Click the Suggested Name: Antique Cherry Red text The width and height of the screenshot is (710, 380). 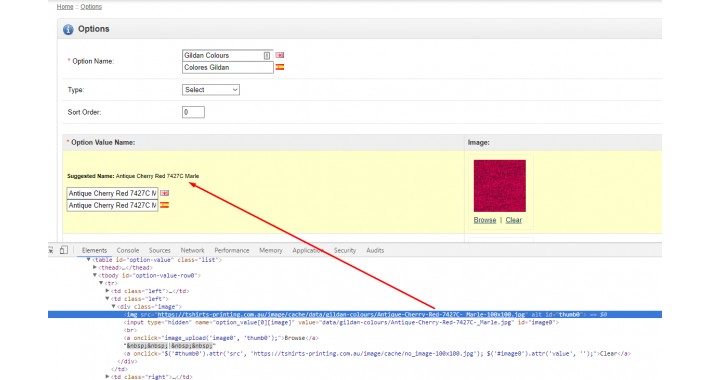(x=133, y=176)
